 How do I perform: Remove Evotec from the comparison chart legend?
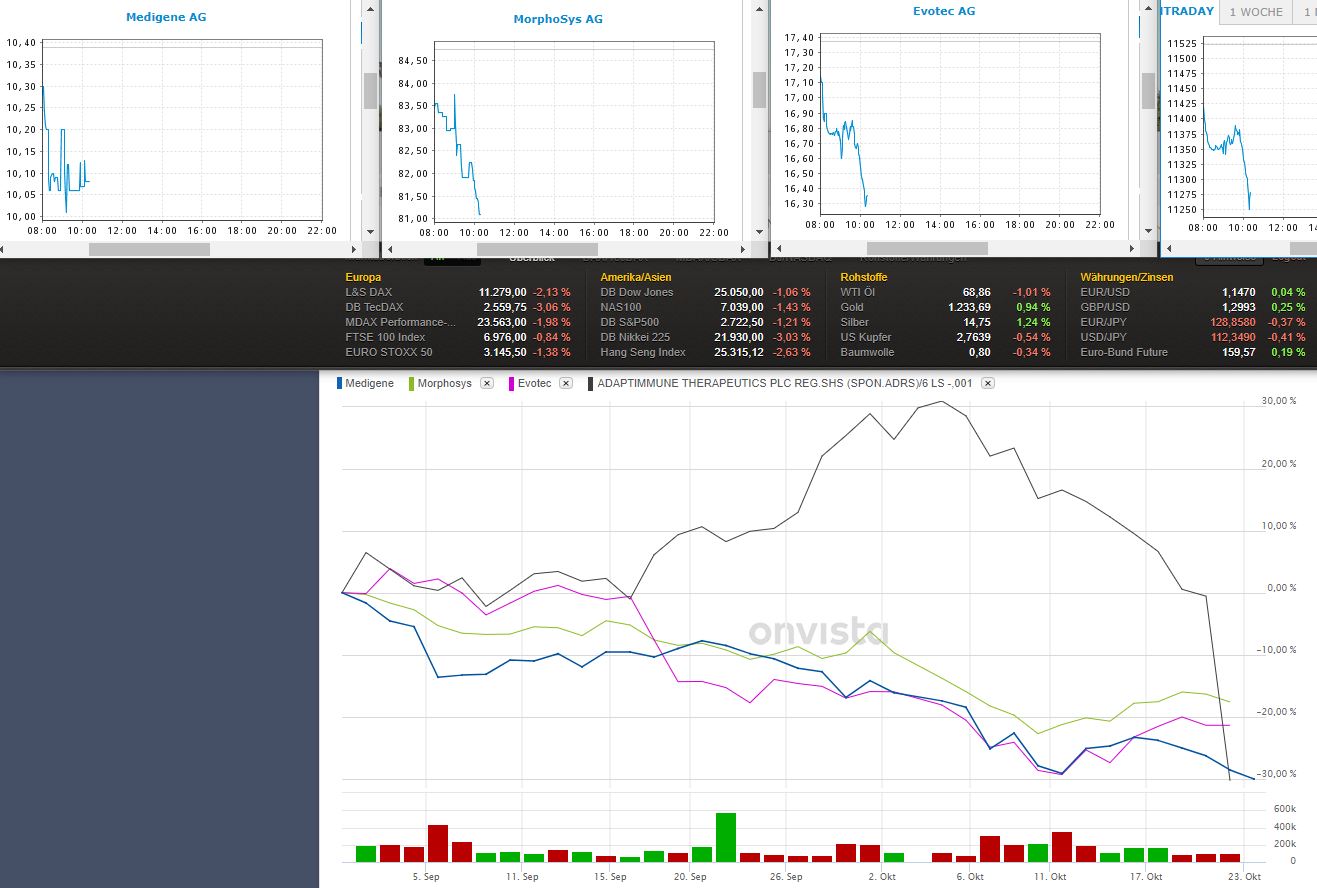pos(566,383)
